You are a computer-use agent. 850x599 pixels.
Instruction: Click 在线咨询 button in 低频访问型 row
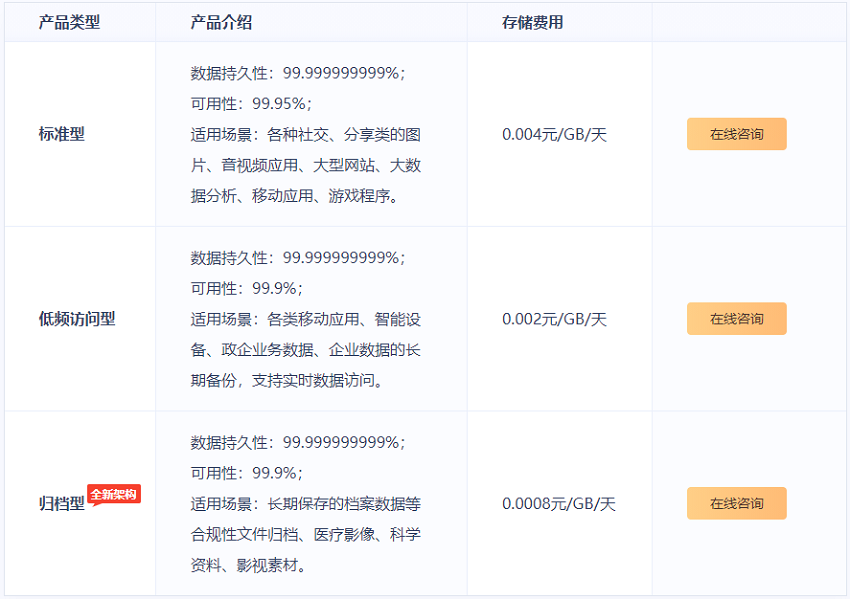(737, 319)
